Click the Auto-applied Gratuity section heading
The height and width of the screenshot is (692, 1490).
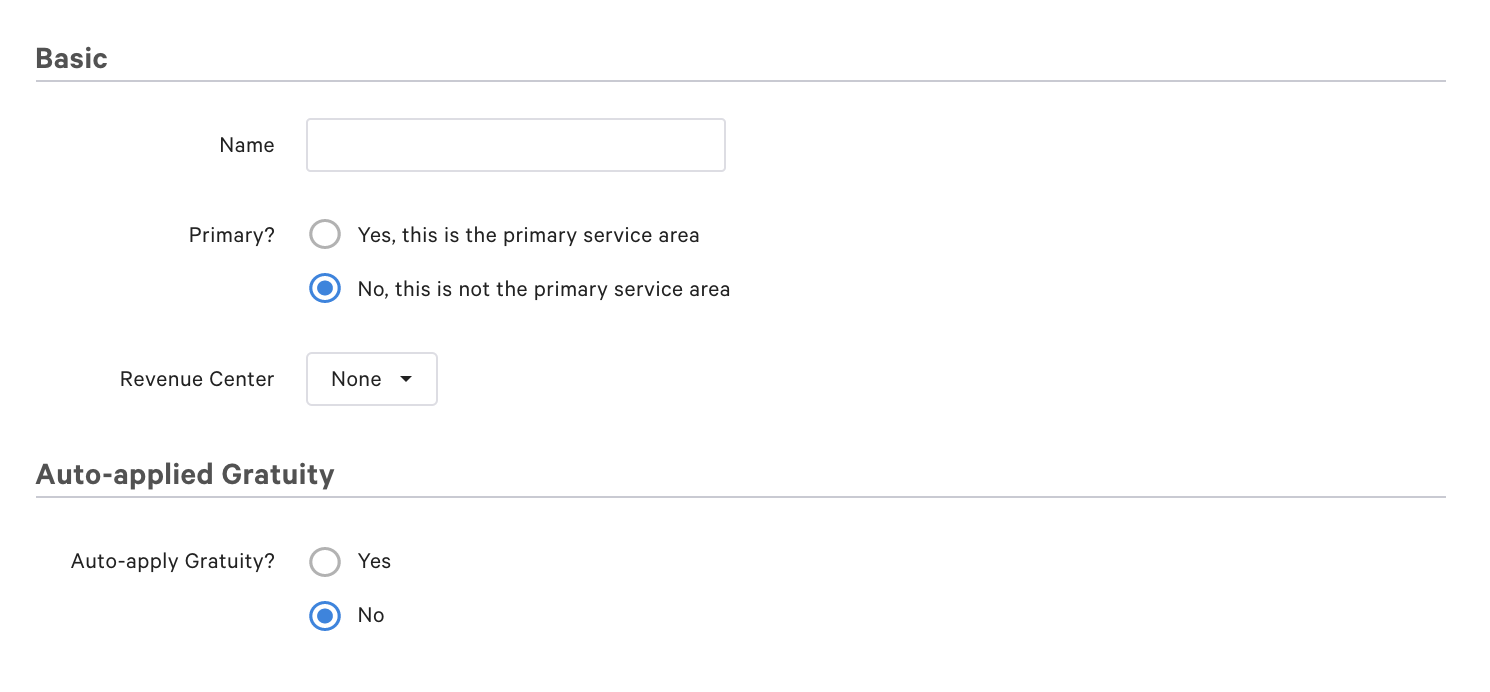tap(185, 474)
